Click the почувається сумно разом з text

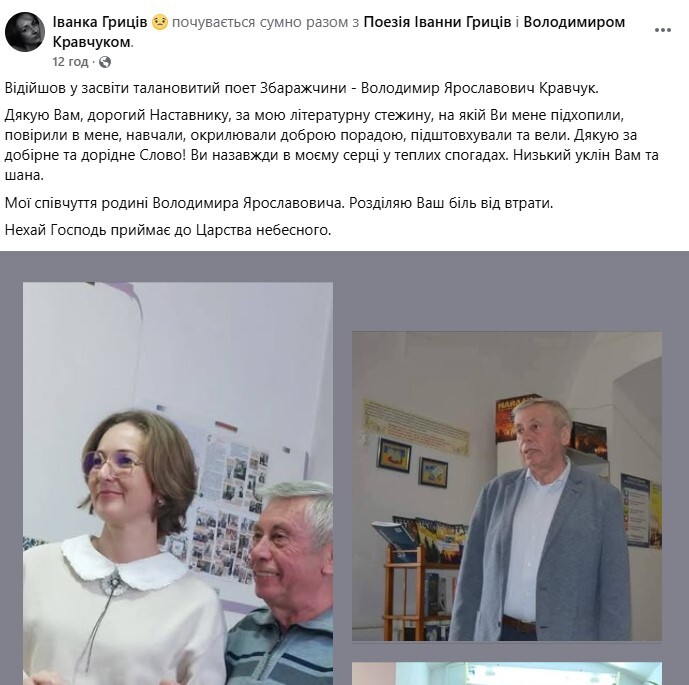pyautogui.click(x=265, y=22)
